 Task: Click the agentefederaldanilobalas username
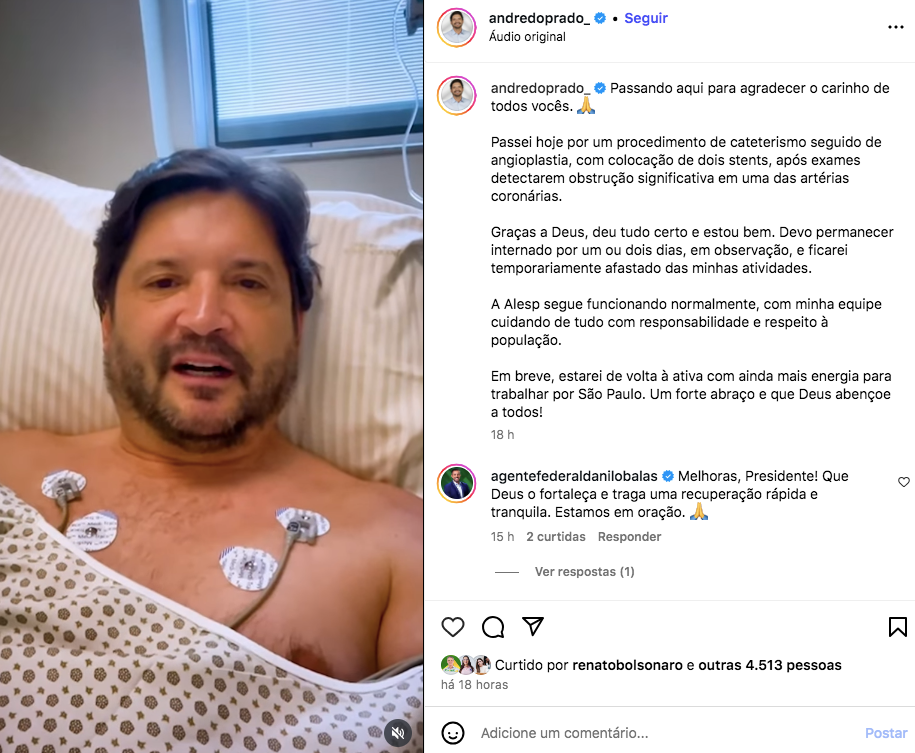coord(574,476)
